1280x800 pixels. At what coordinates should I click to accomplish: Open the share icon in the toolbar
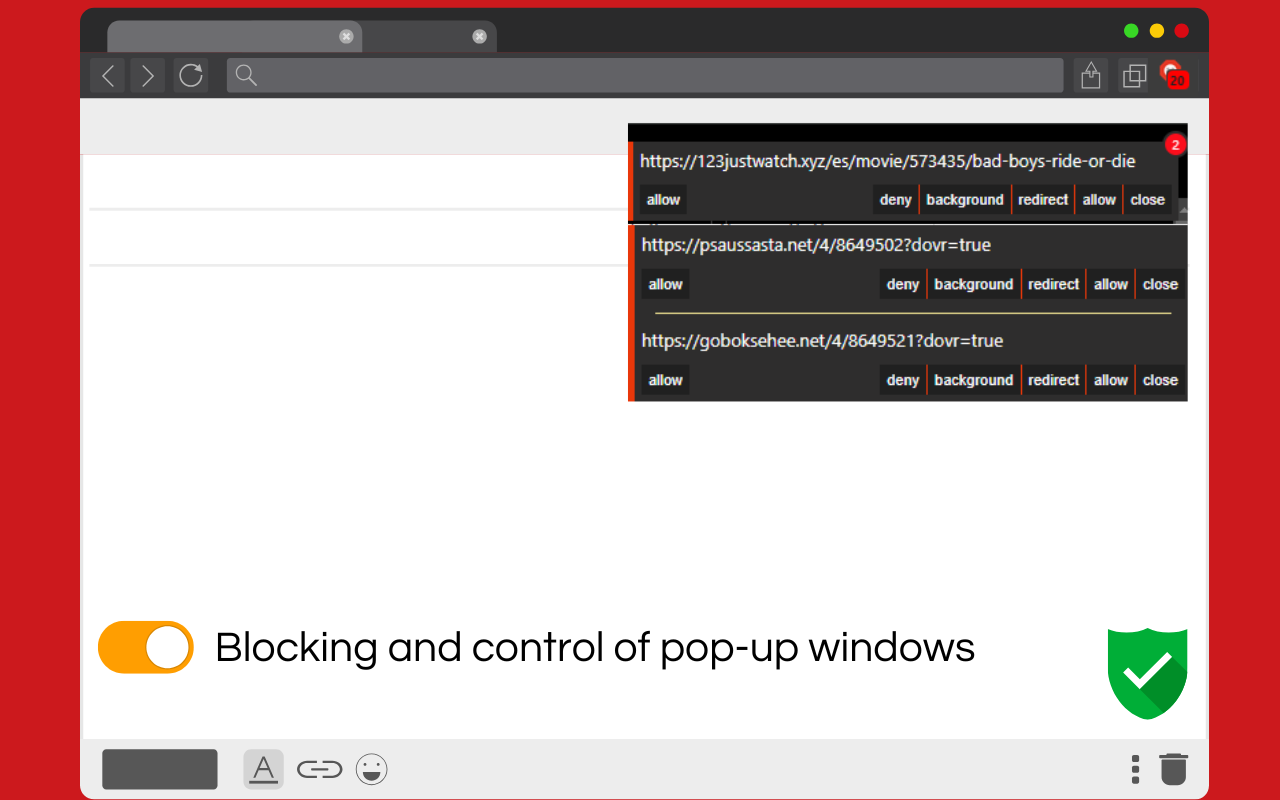pos(1091,75)
